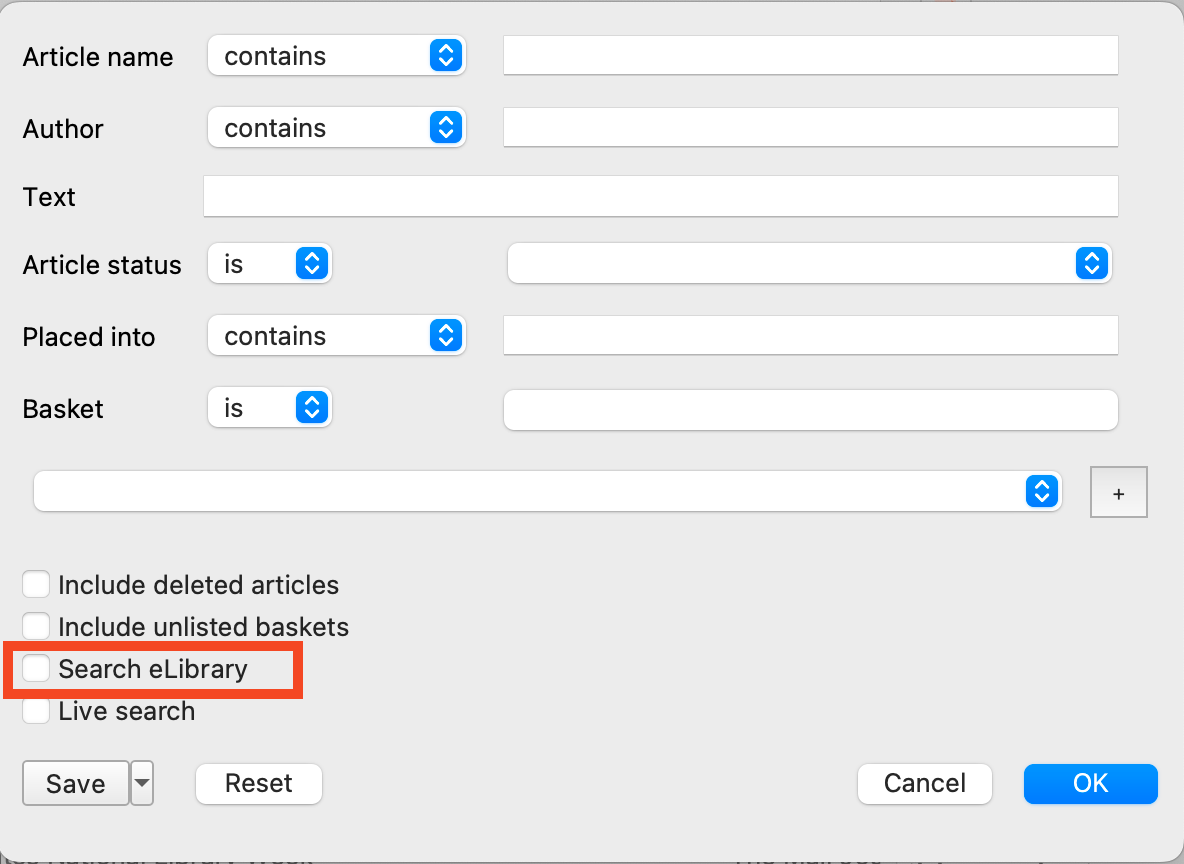Click the Basket condition chevron icon
Image resolution: width=1184 pixels, height=864 pixels.
(311, 407)
